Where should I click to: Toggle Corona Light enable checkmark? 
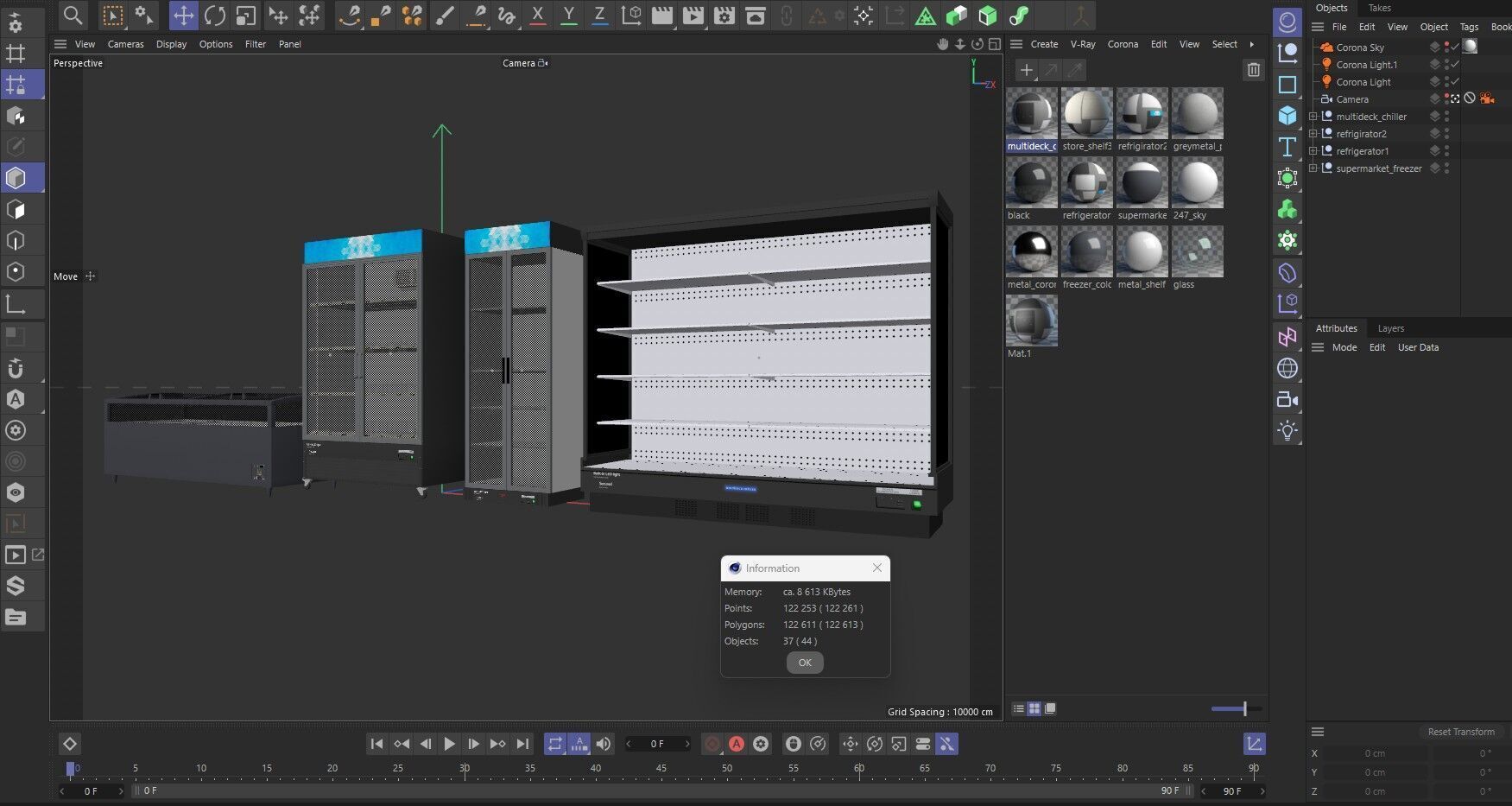[x=1455, y=82]
